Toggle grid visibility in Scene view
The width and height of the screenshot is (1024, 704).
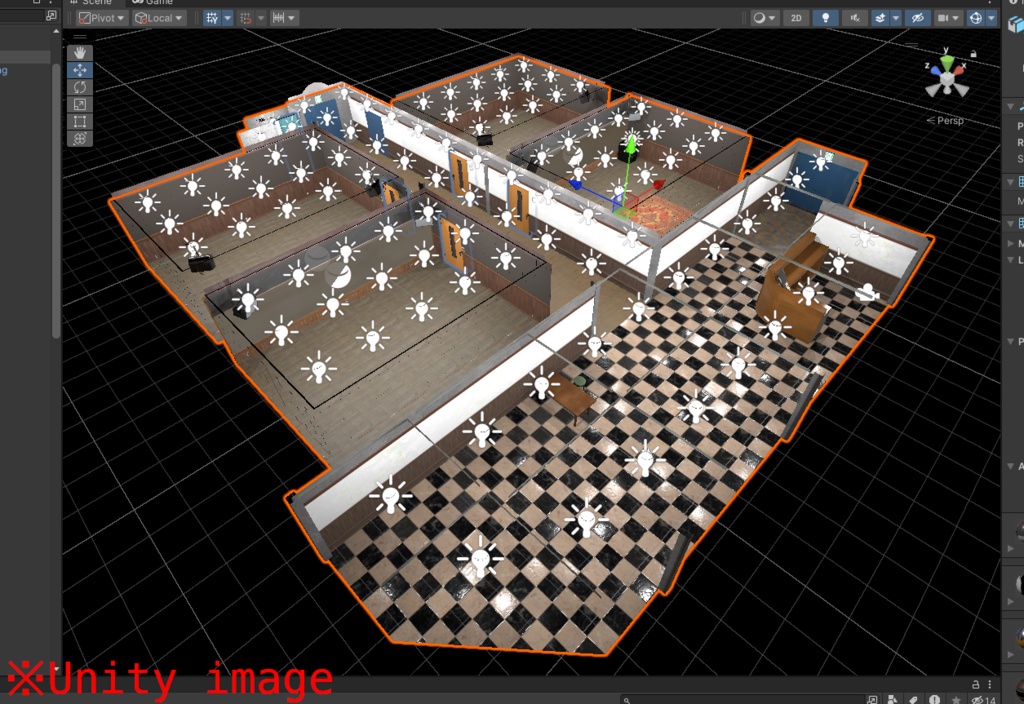point(212,18)
